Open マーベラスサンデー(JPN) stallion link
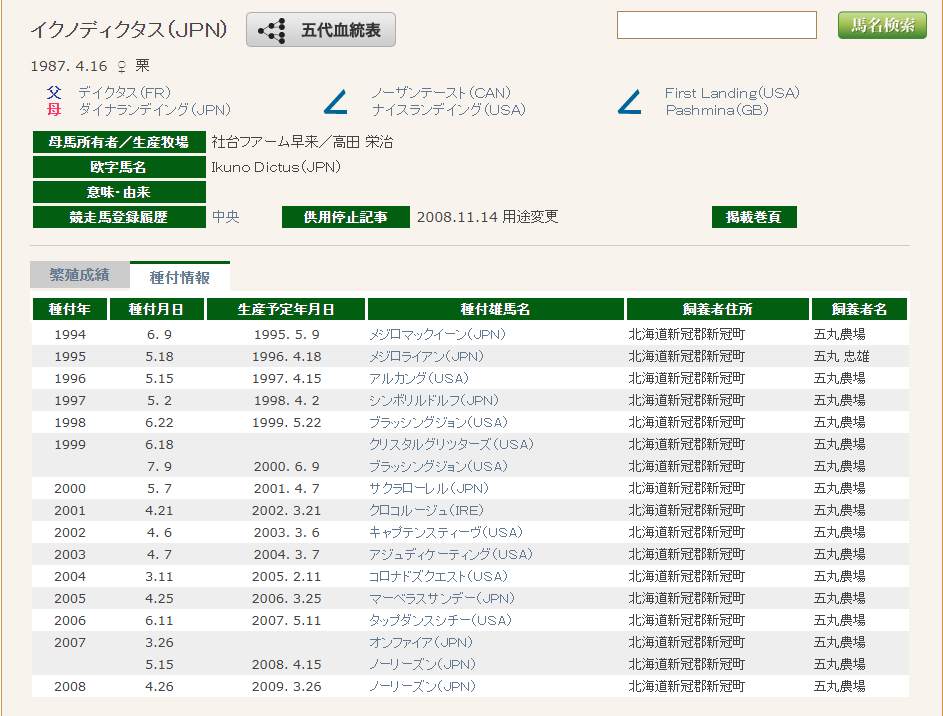The width and height of the screenshot is (943, 716). pos(442,598)
